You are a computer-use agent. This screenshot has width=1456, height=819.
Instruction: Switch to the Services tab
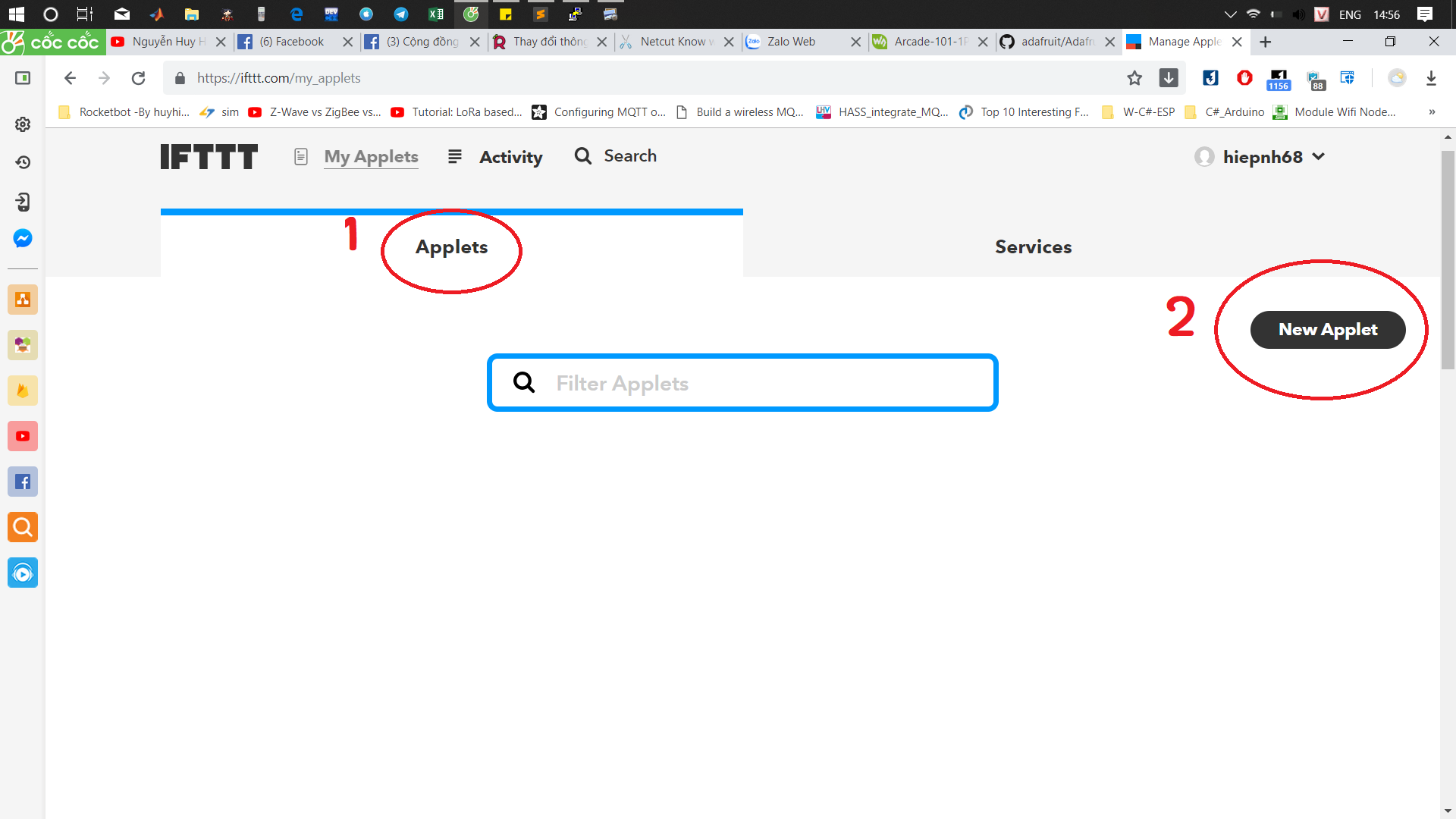[x=1033, y=247]
